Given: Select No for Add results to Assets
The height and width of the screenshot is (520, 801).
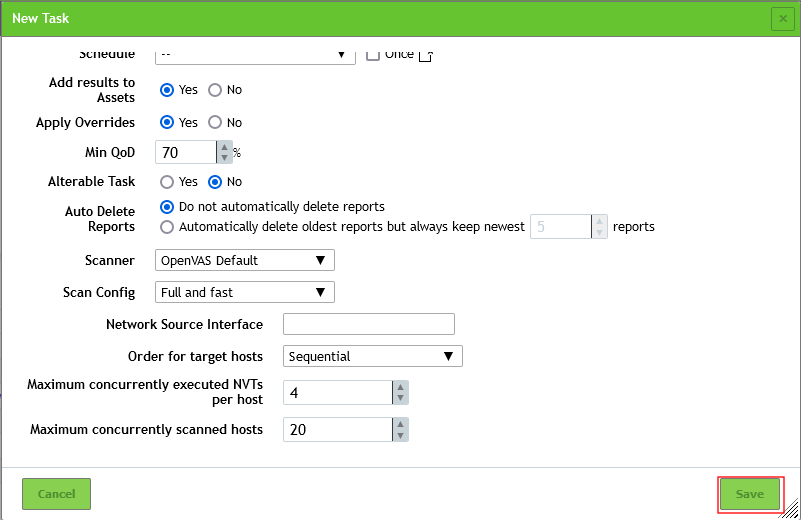Looking at the screenshot, I should pos(215,90).
